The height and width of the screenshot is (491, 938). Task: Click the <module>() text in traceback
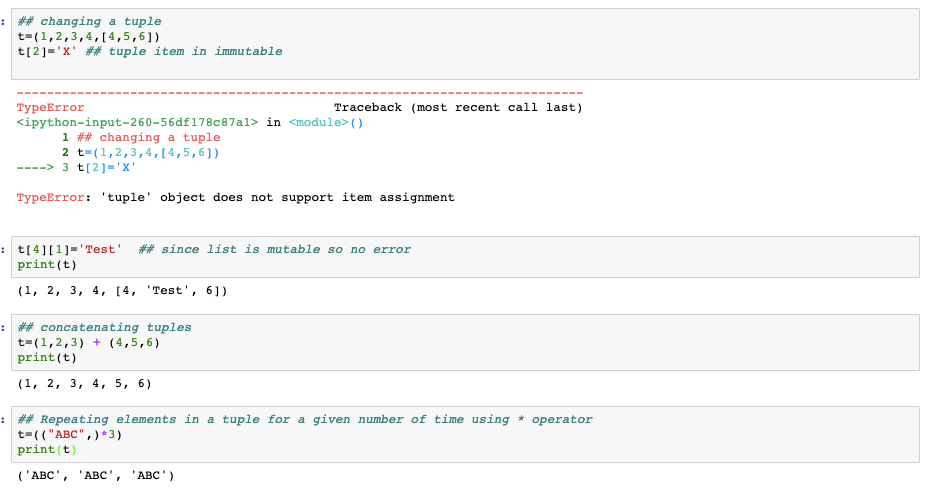pyautogui.click(x=326, y=123)
